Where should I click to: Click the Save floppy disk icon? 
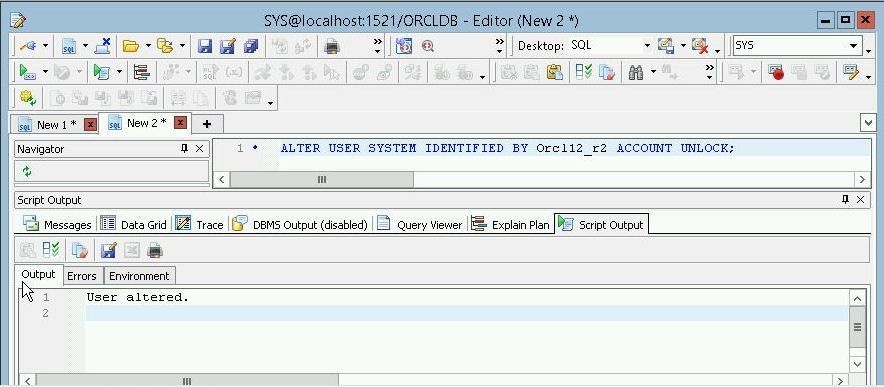pyautogui.click(x=205, y=46)
